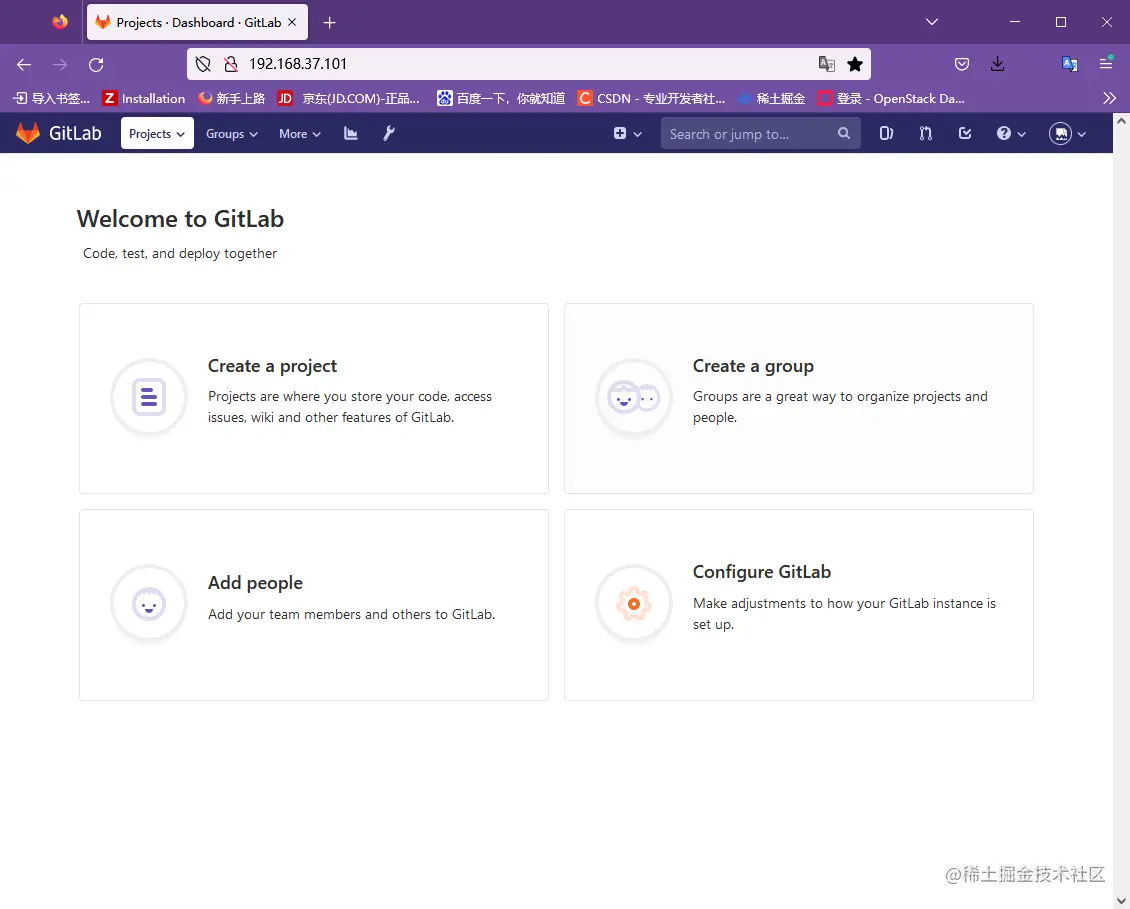This screenshot has width=1130, height=909.
Task: Open the 稀土掘金 bookmark
Action: point(772,98)
